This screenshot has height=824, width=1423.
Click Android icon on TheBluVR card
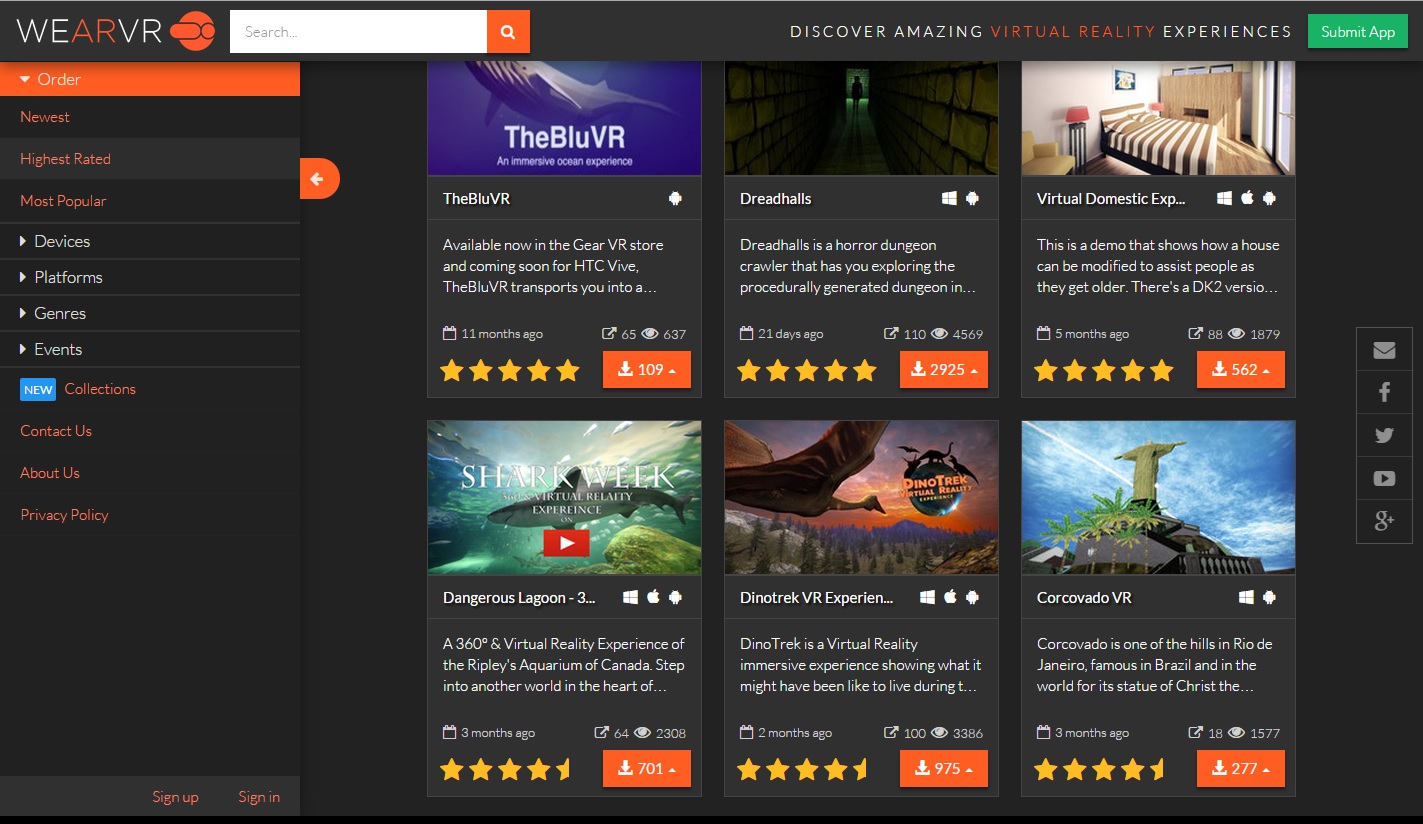[675, 198]
